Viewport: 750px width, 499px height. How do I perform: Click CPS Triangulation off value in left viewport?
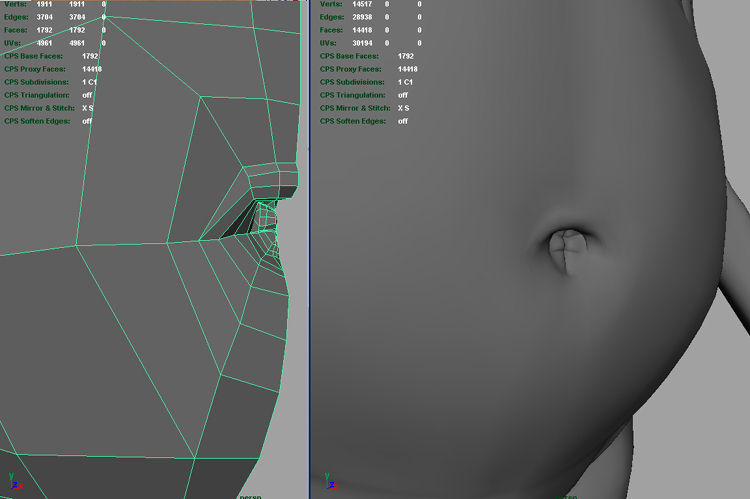pos(87,95)
